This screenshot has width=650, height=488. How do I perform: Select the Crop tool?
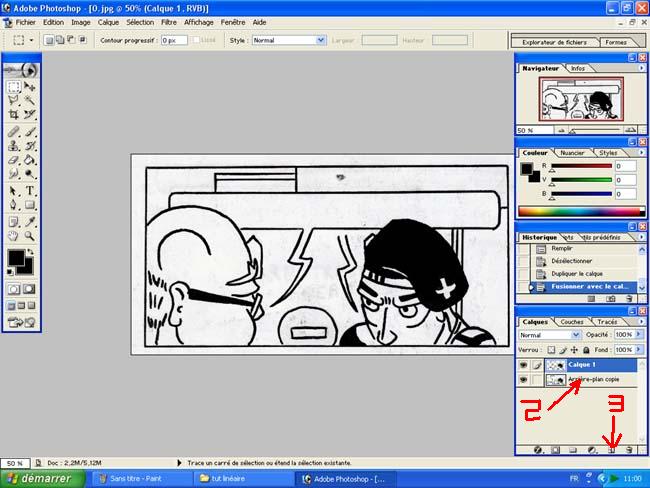coord(14,114)
